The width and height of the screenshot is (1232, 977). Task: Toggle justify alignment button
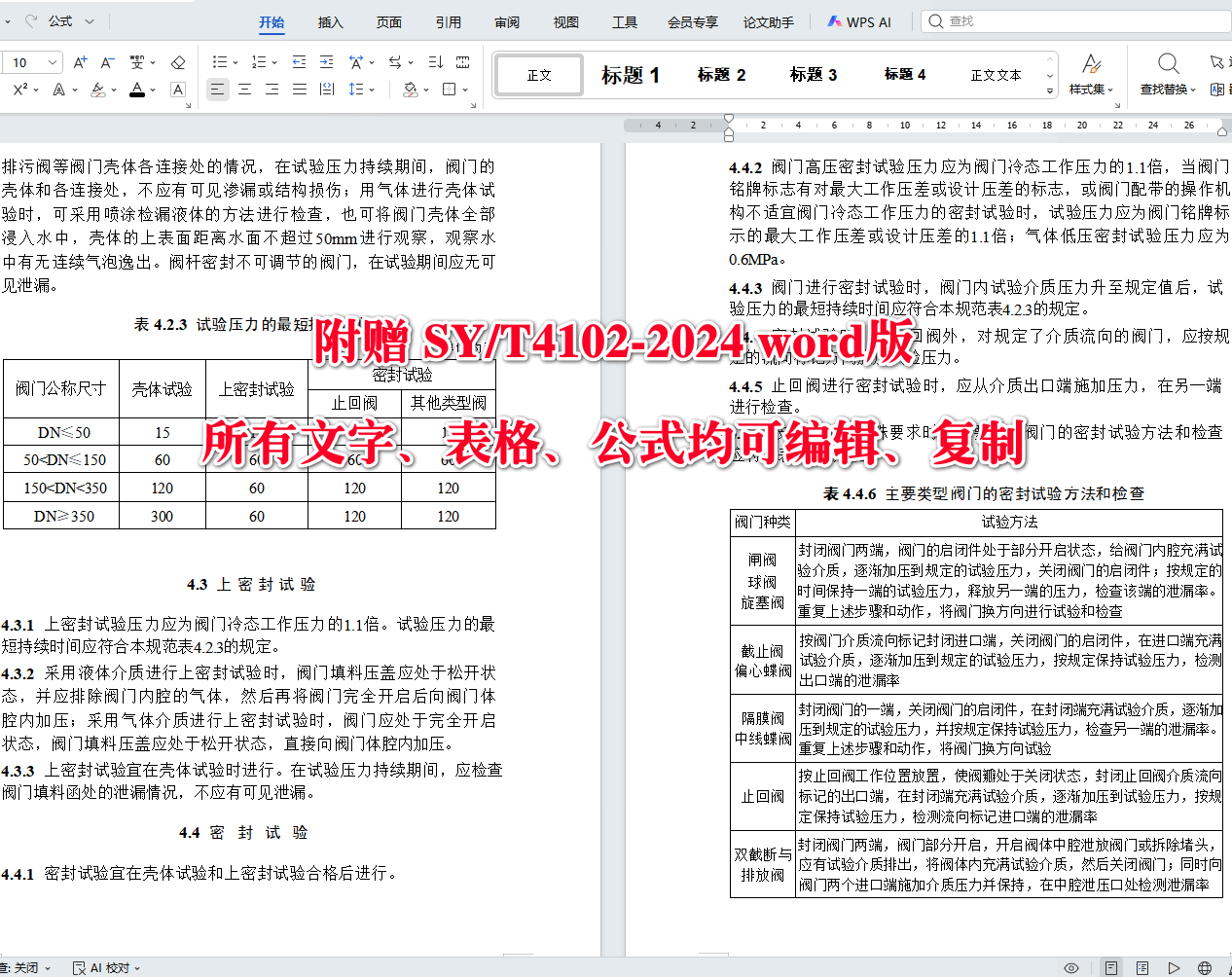click(x=300, y=90)
